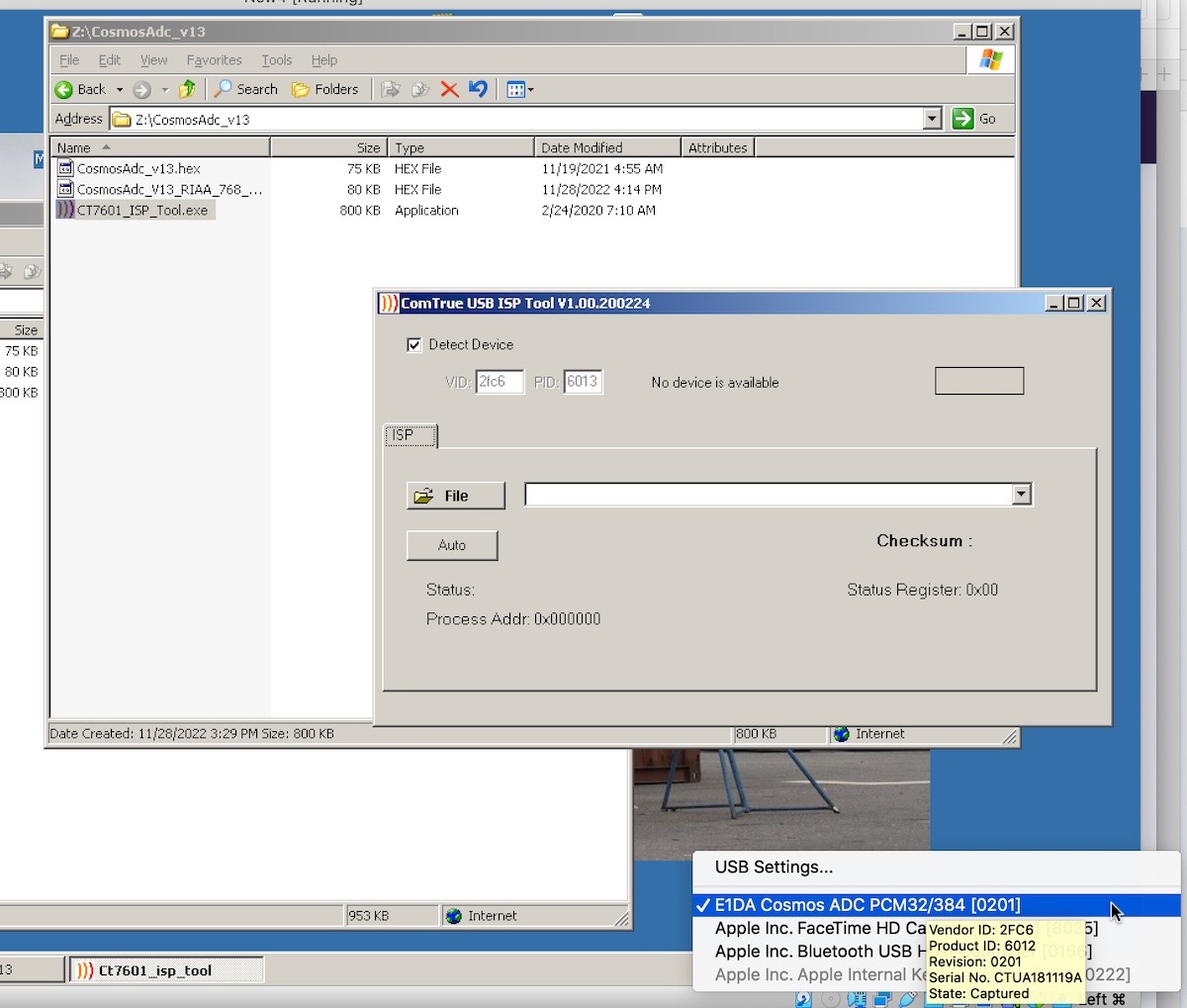Click the VID input field
The height and width of the screenshot is (1008, 1187).
coord(500,382)
